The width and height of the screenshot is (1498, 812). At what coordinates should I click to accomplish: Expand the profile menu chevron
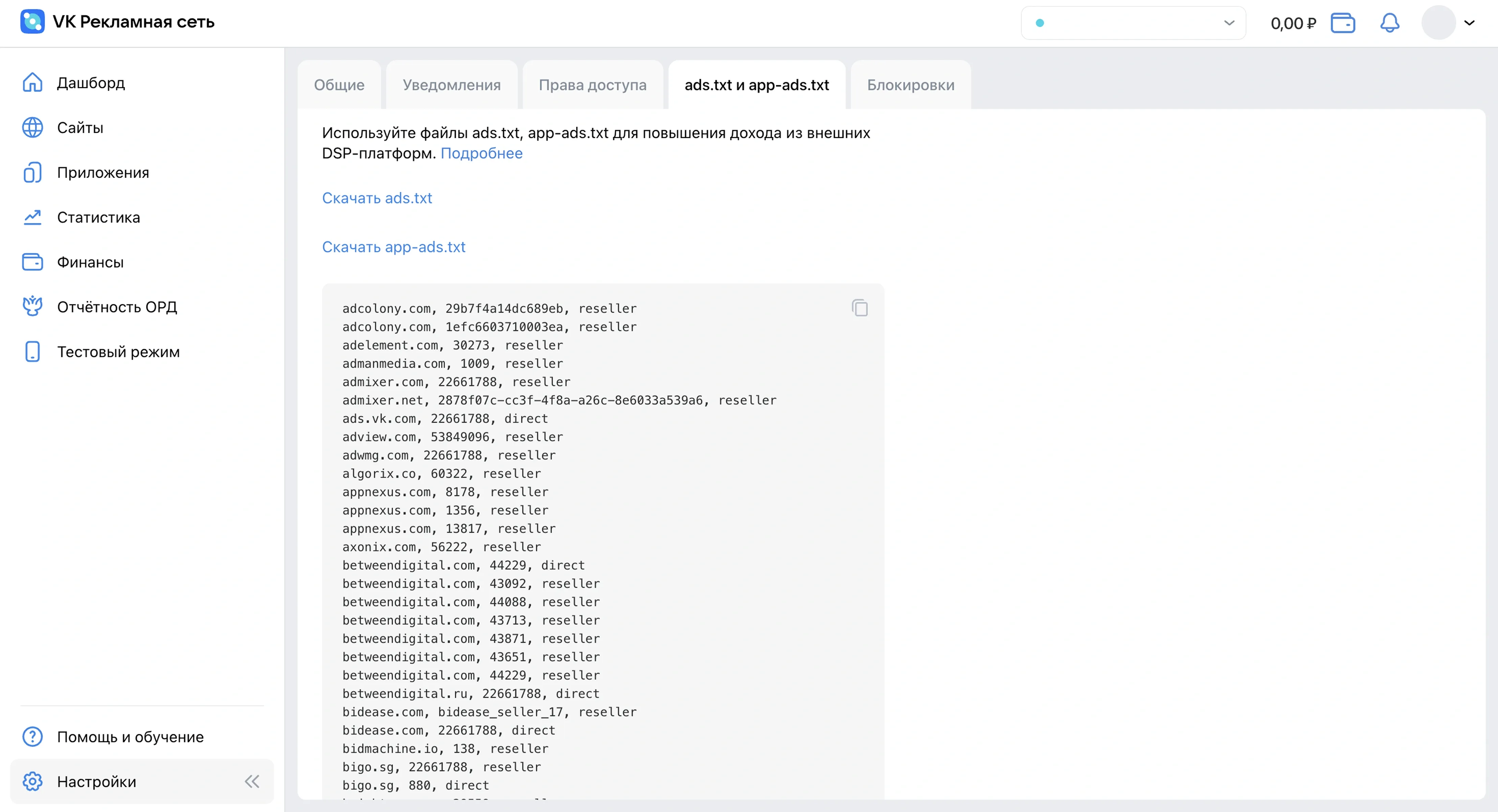tap(1469, 23)
